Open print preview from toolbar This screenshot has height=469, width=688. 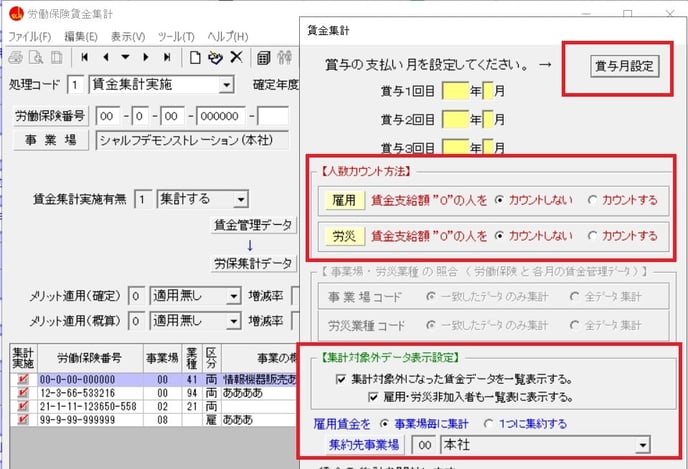click(36, 57)
